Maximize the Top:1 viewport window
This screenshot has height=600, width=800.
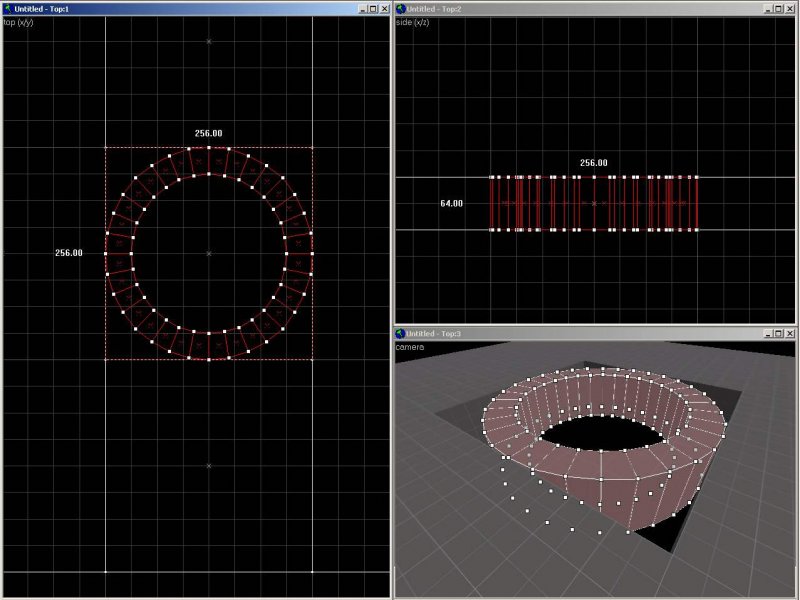click(372, 8)
